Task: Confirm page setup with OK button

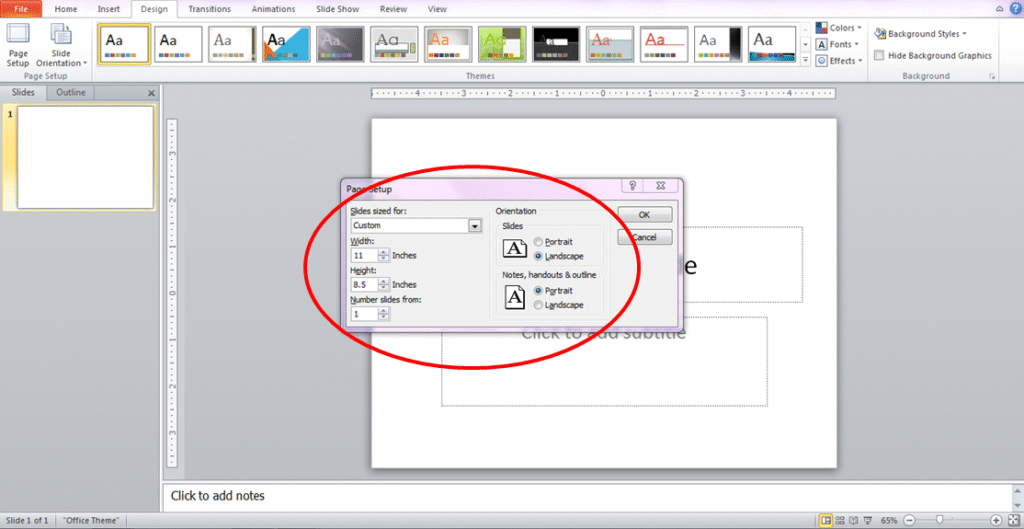Action: pyautogui.click(x=644, y=215)
